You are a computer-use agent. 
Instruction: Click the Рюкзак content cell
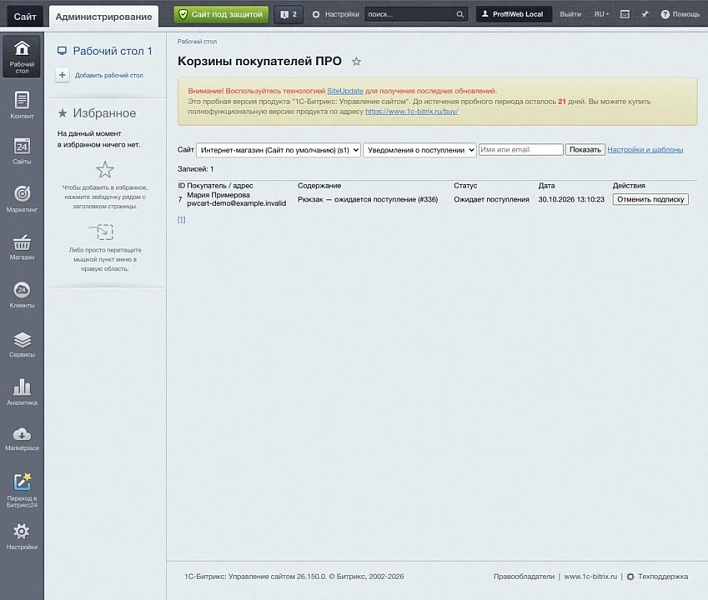tap(368, 199)
